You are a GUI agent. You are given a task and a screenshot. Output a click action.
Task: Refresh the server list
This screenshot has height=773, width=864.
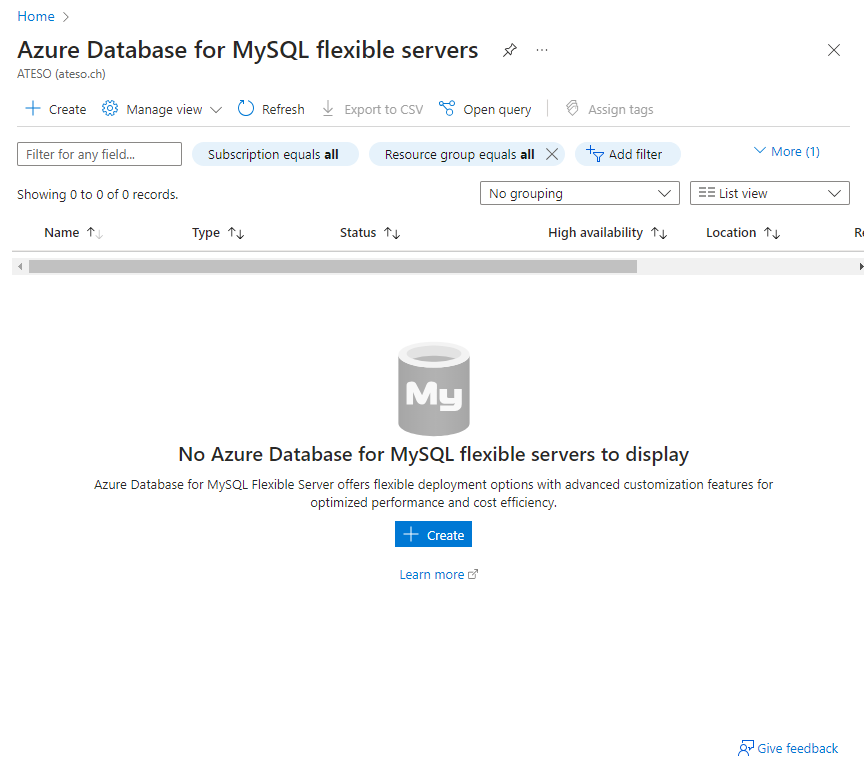[x=271, y=109]
